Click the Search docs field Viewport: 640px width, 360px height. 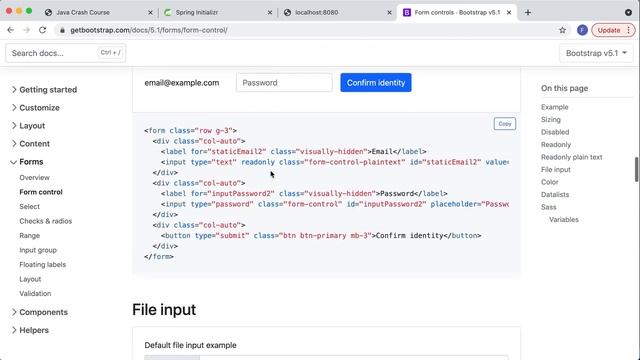(x=65, y=53)
